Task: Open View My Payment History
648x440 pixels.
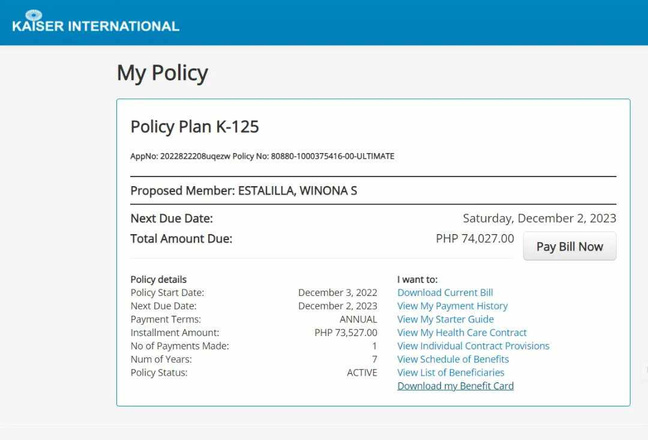Action: pos(452,306)
